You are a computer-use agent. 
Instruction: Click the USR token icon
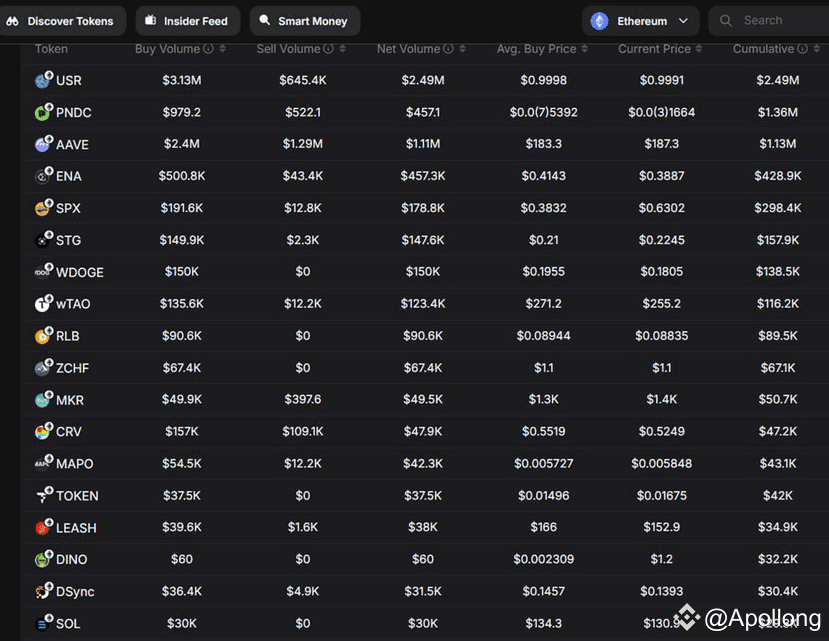pyautogui.click(x=44, y=80)
